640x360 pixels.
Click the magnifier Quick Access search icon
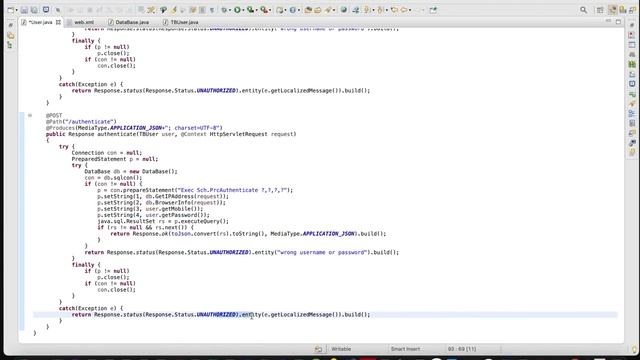(584, 10)
